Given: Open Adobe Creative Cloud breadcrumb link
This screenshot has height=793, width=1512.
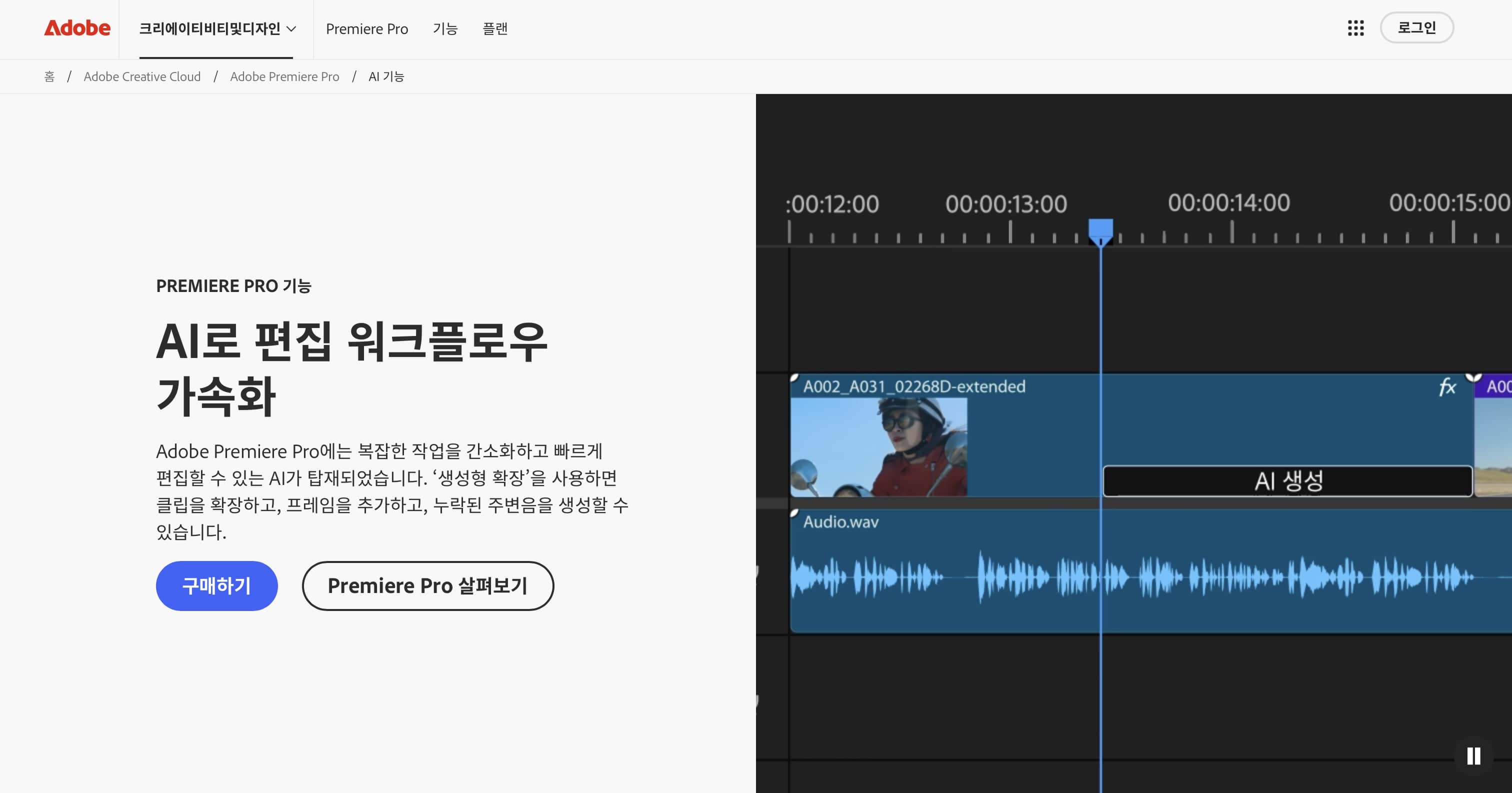Looking at the screenshot, I should pyautogui.click(x=142, y=76).
